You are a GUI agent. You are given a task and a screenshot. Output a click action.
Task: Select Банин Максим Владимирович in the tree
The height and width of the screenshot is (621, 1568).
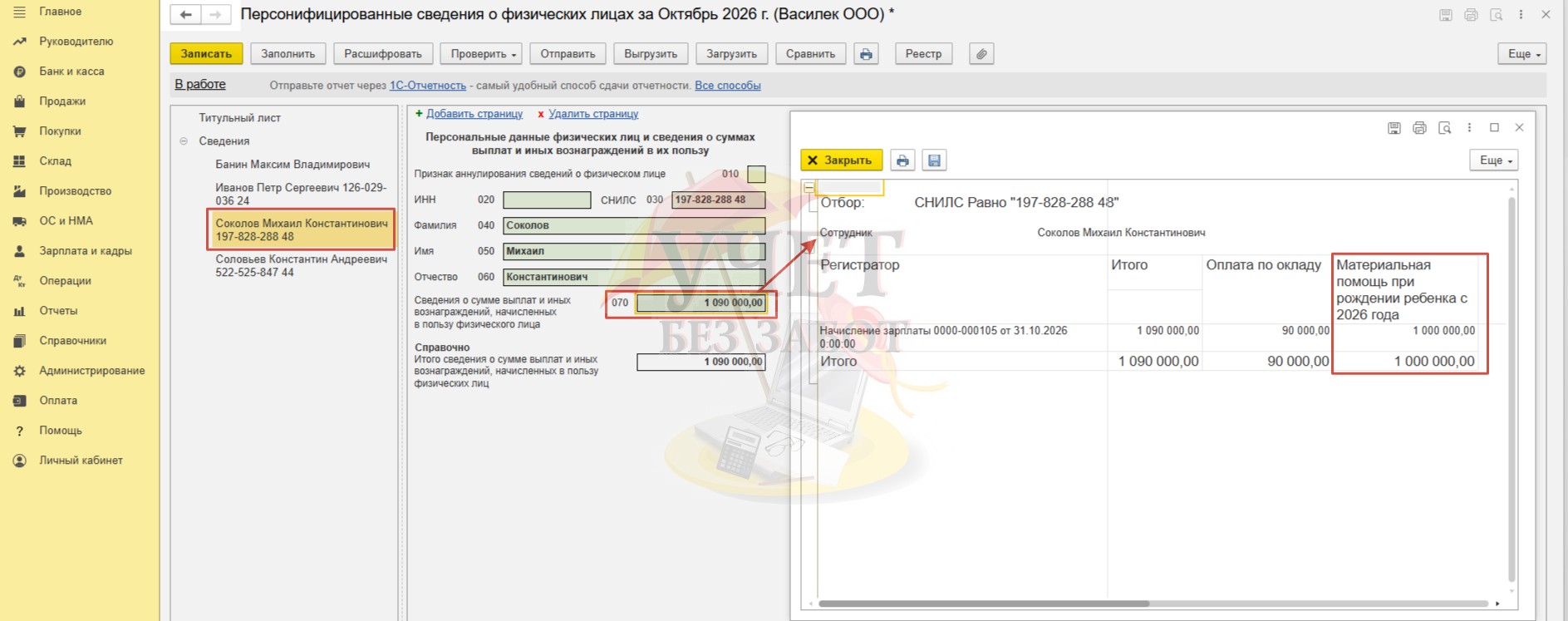coord(292,165)
